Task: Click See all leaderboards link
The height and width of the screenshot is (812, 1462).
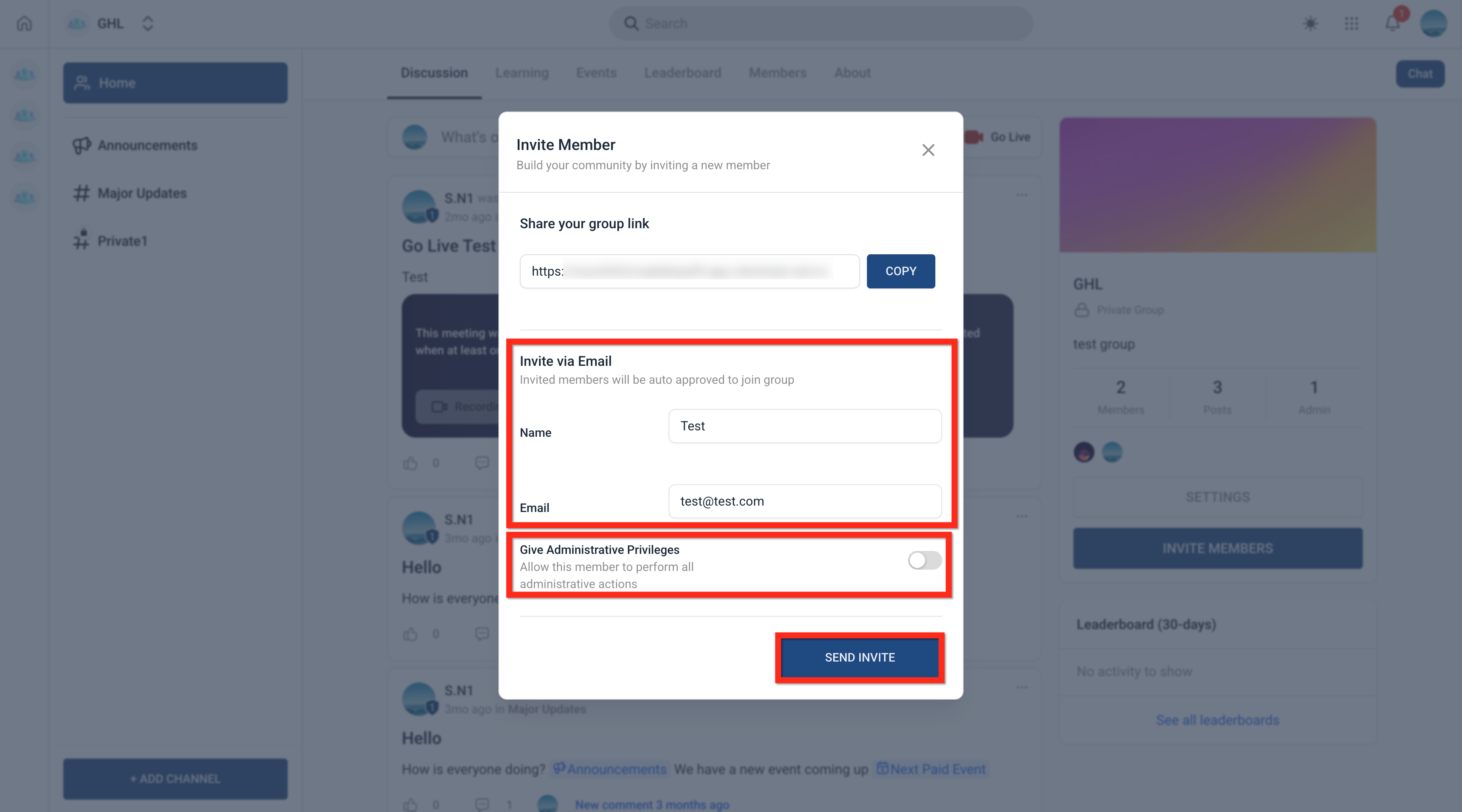Action: (1217, 720)
